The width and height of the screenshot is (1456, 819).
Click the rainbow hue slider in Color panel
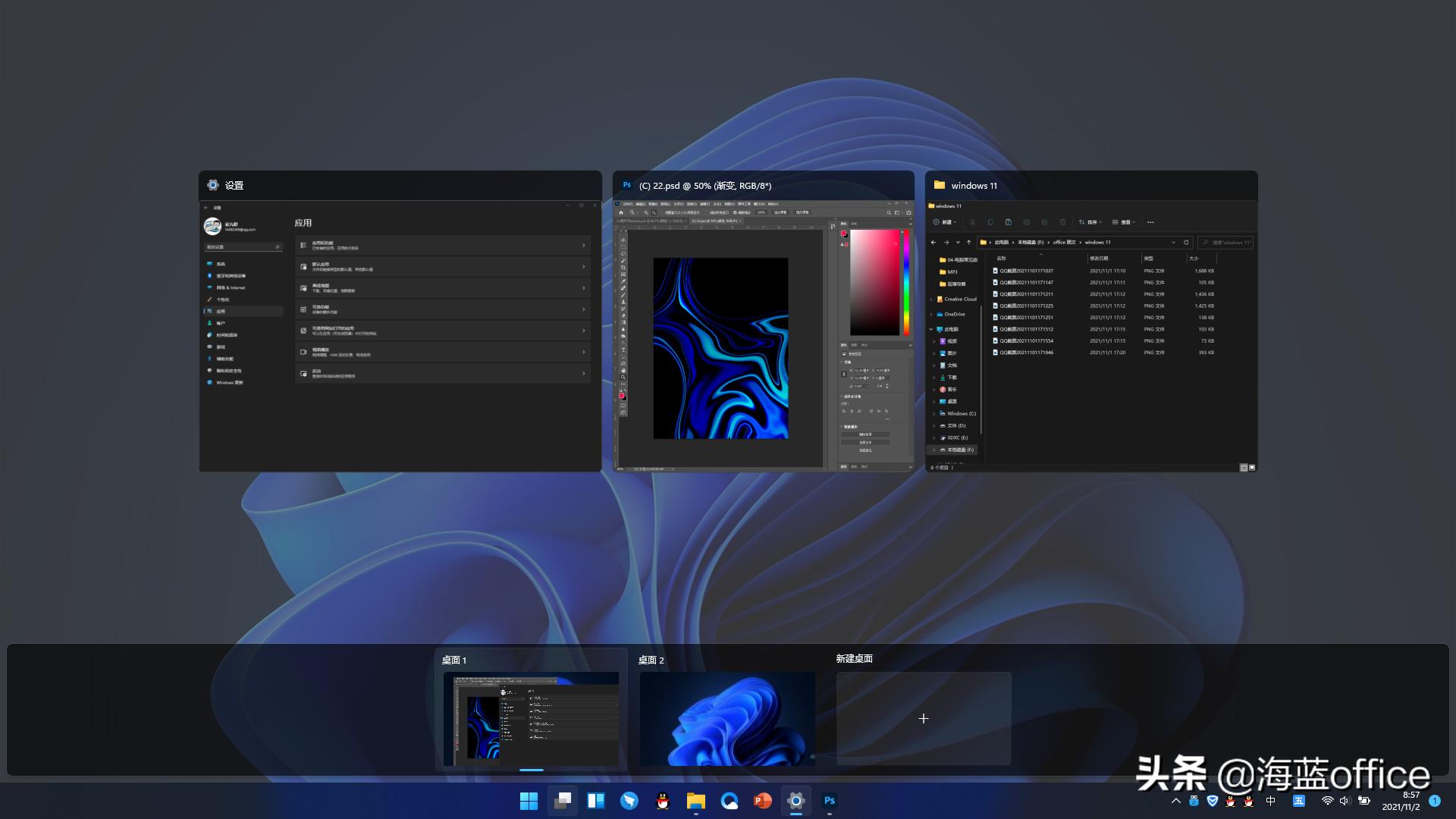coord(905,283)
